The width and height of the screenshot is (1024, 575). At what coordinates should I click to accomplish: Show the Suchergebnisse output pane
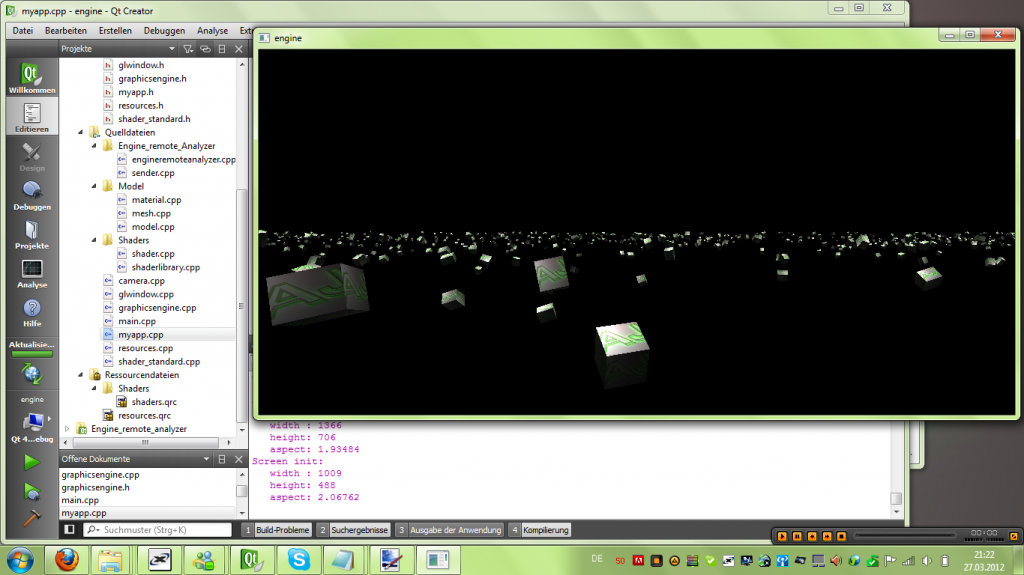(x=353, y=530)
